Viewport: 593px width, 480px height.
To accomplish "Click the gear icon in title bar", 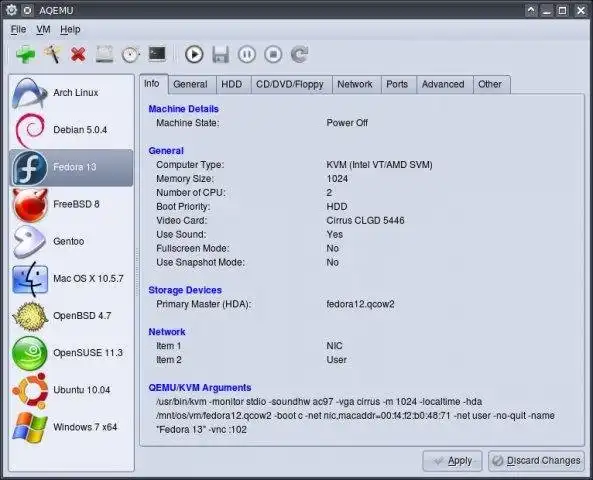I will 11,10.
